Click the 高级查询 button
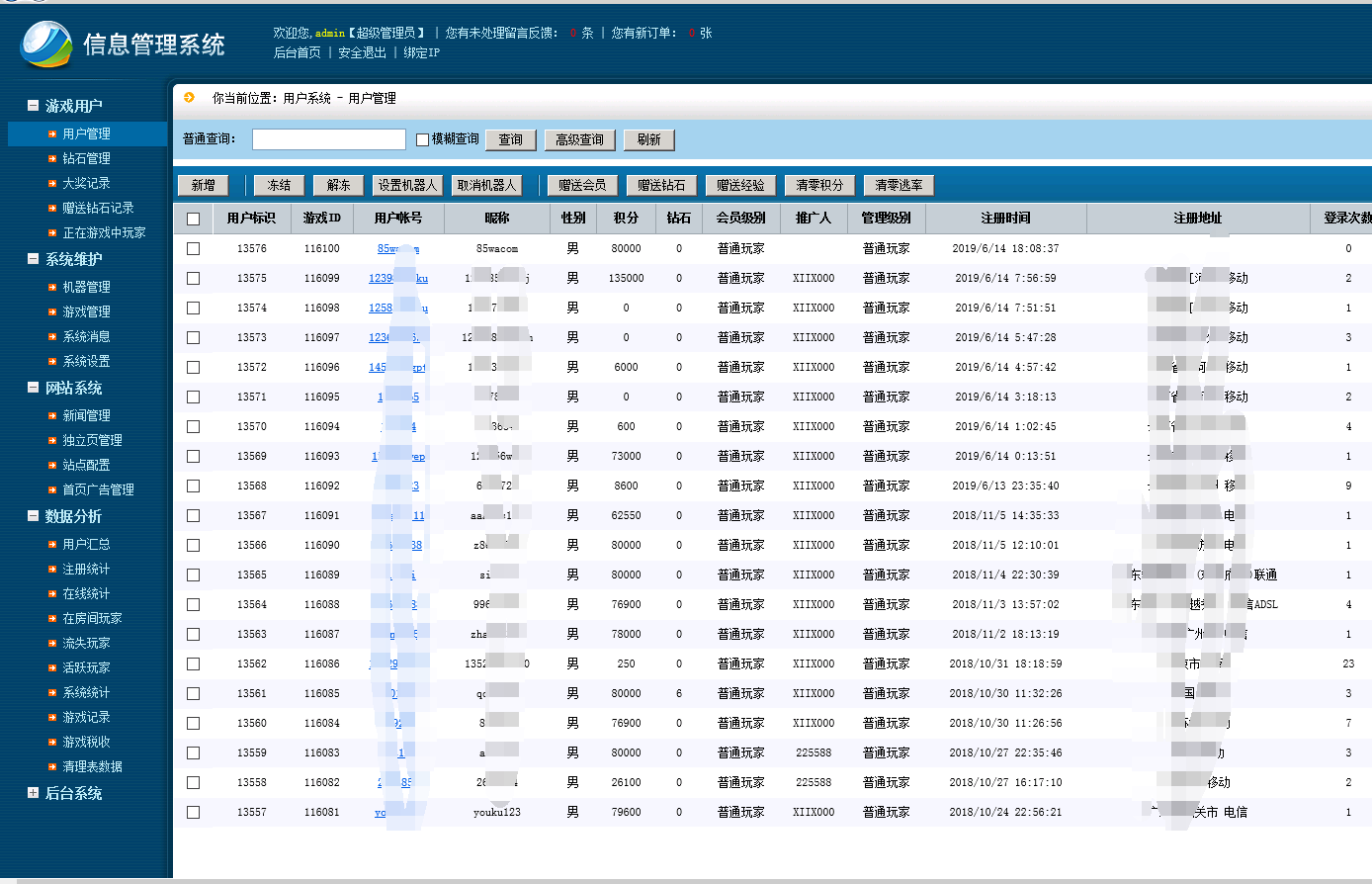This screenshot has width=1372, height=884. [x=579, y=139]
